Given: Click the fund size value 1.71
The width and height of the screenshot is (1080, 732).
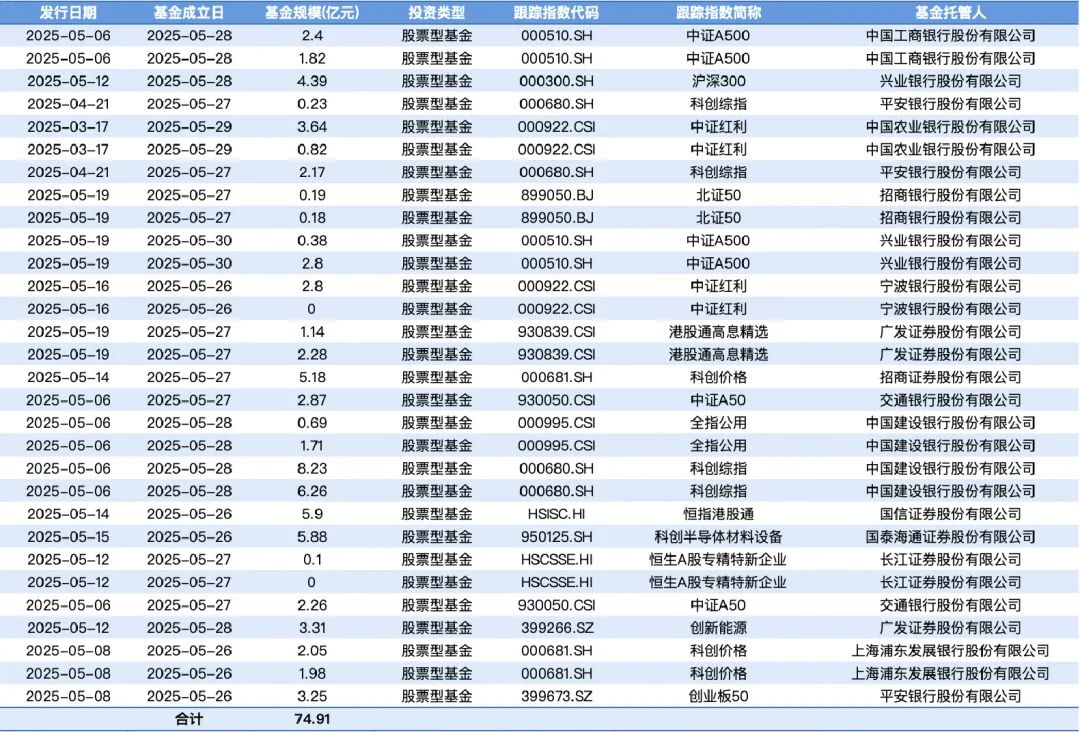Looking at the screenshot, I should [312, 446].
